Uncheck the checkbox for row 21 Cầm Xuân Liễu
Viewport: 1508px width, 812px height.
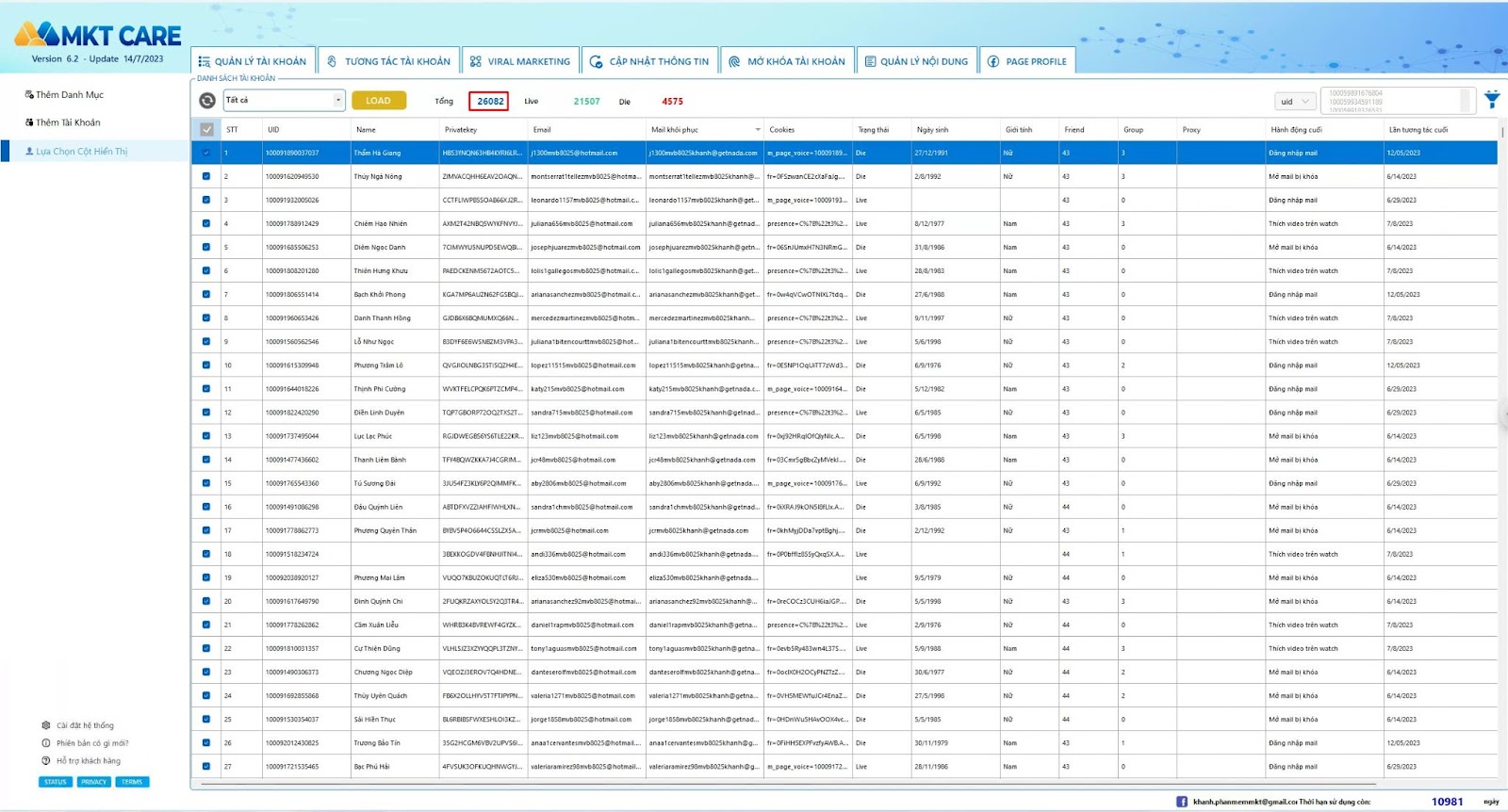coord(206,625)
